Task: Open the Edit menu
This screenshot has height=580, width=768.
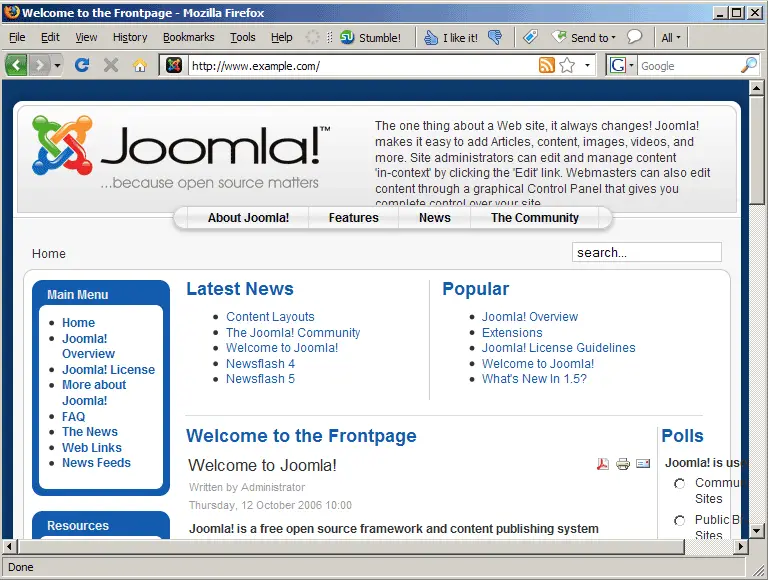Action: [50, 37]
